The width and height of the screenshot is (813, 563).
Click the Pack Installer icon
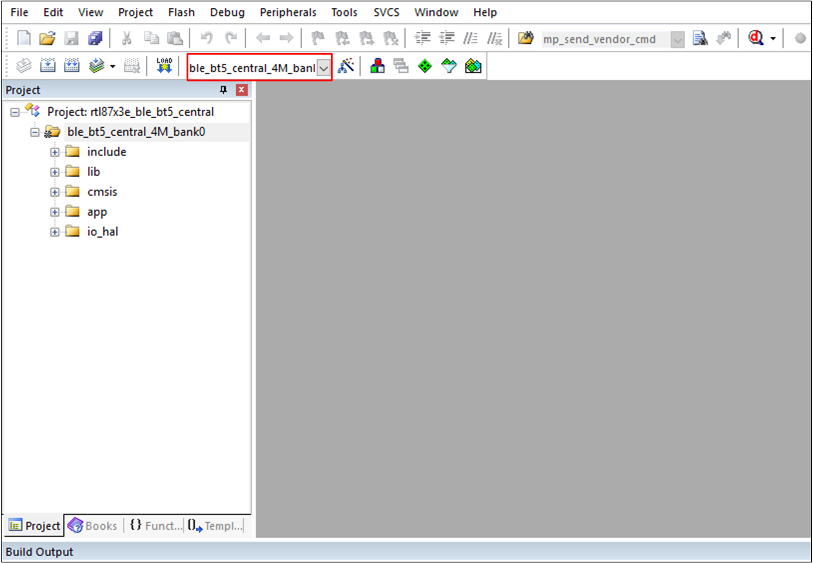click(x=473, y=66)
